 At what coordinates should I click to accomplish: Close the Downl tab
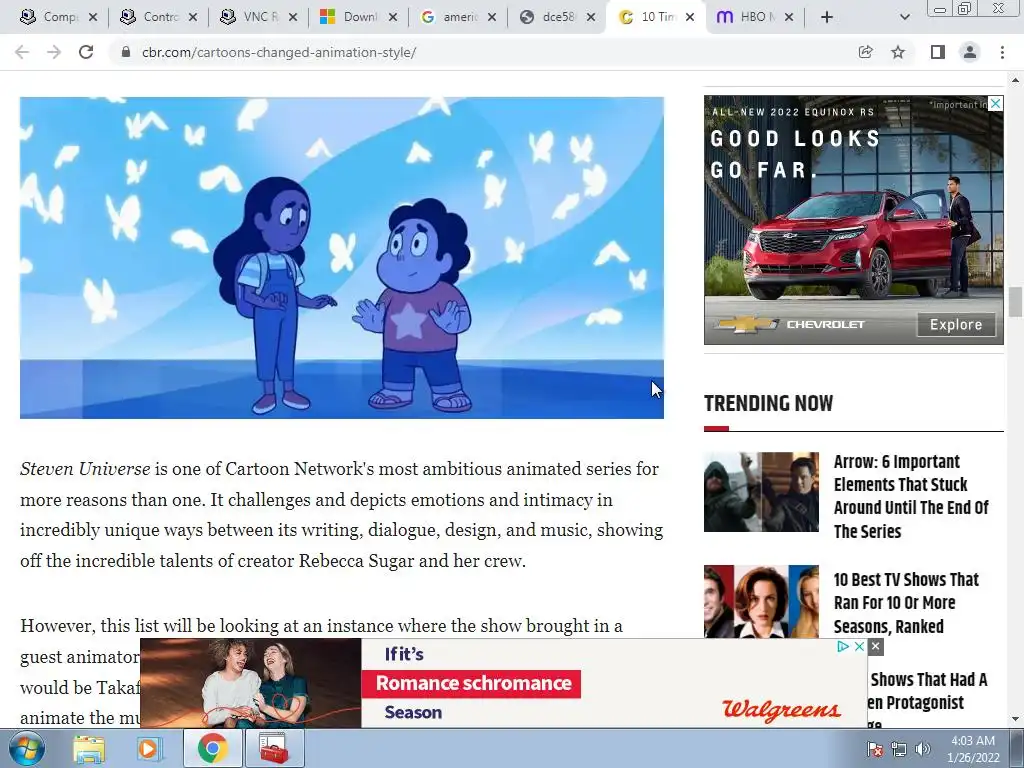coord(393,18)
